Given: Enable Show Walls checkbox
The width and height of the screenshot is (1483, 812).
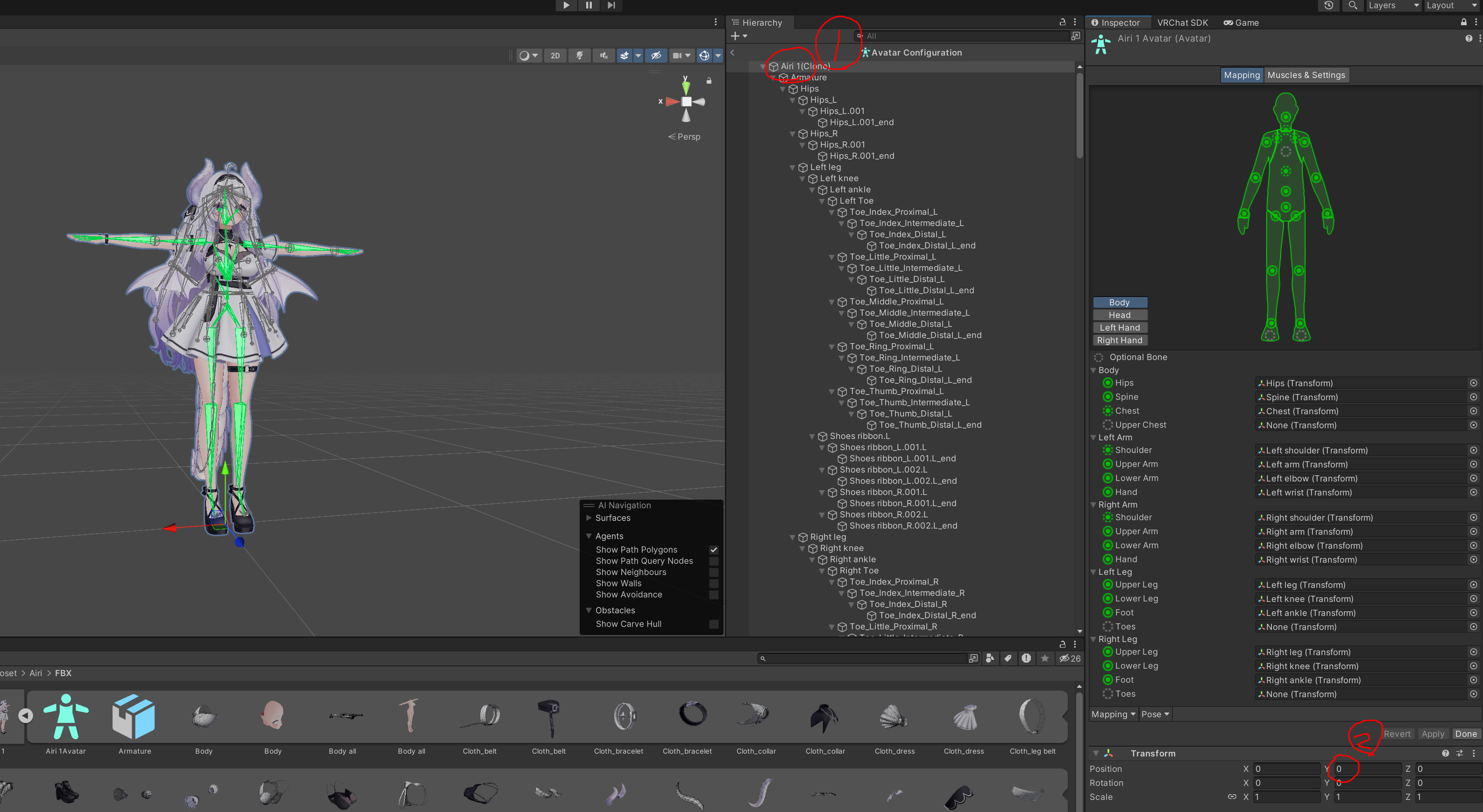Looking at the screenshot, I should (x=714, y=584).
